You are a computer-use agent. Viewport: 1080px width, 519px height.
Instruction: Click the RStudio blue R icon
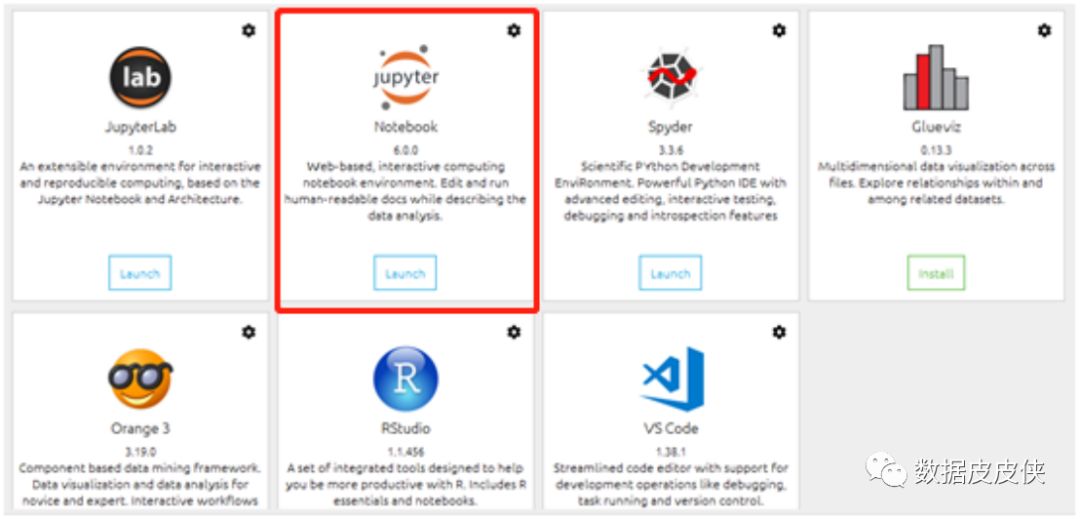click(x=406, y=379)
